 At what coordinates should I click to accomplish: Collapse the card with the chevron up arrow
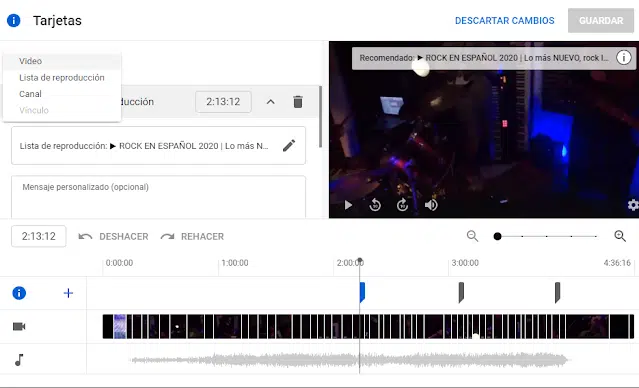[x=271, y=101]
